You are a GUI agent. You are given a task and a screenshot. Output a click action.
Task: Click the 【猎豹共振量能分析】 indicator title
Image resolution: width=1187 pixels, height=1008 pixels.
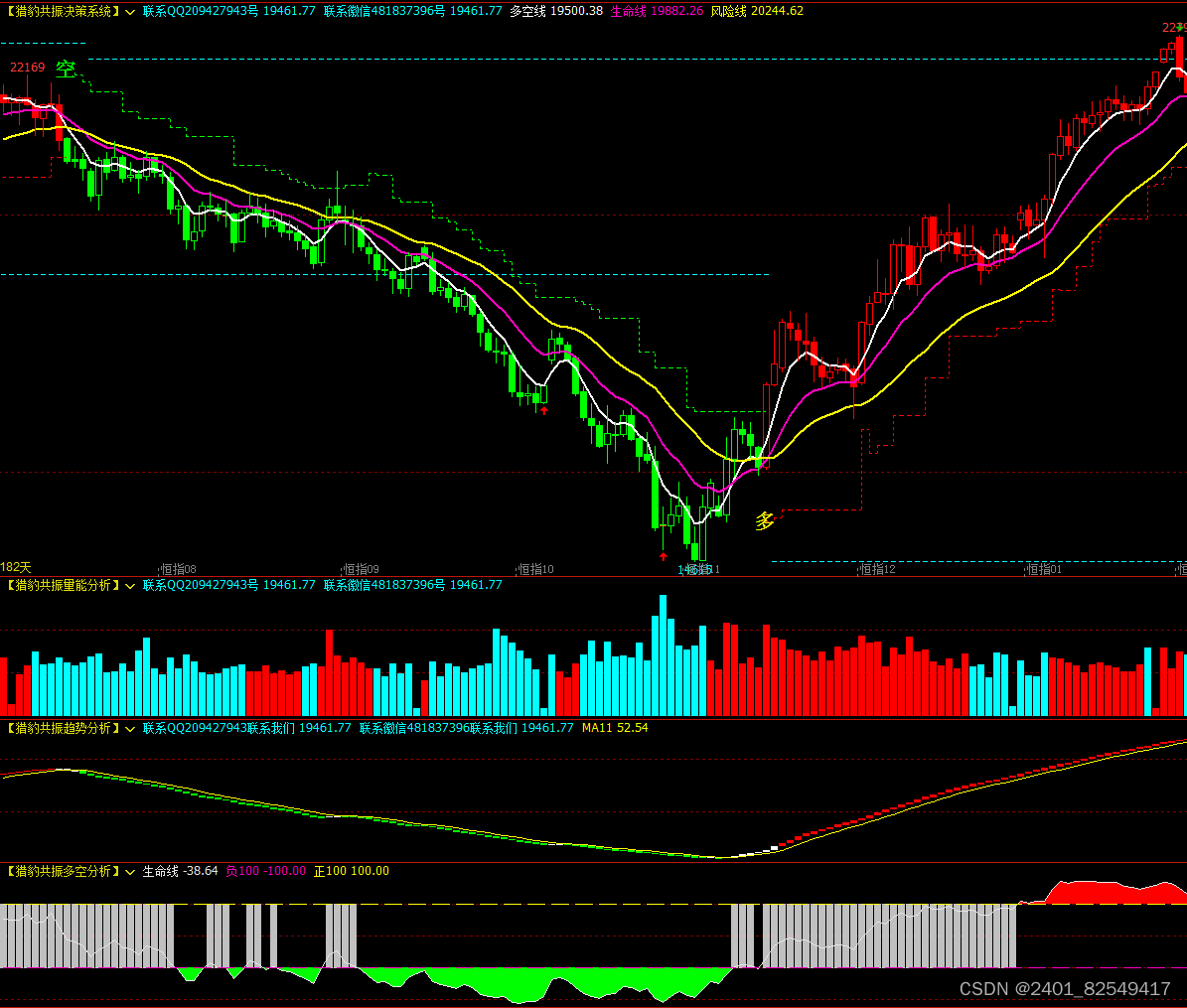click(x=62, y=585)
